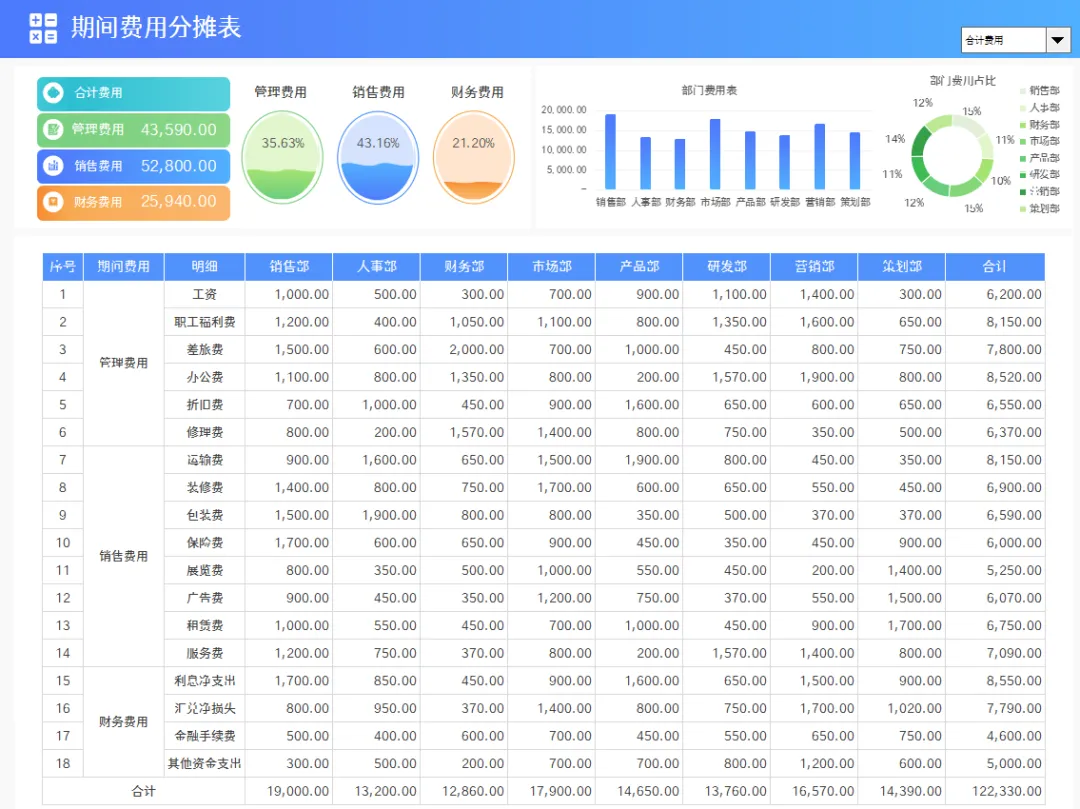Open the 合计费用 dropdown arrow
Viewport: 1080px width, 809px height.
[x=1057, y=40]
